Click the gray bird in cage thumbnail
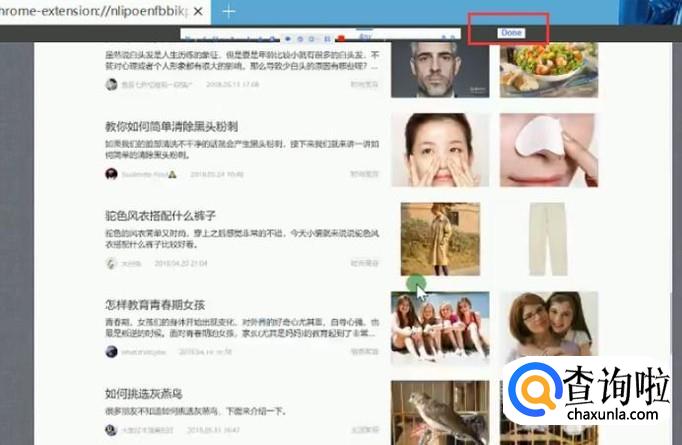This screenshot has height=445, width=682. [x=440, y=413]
